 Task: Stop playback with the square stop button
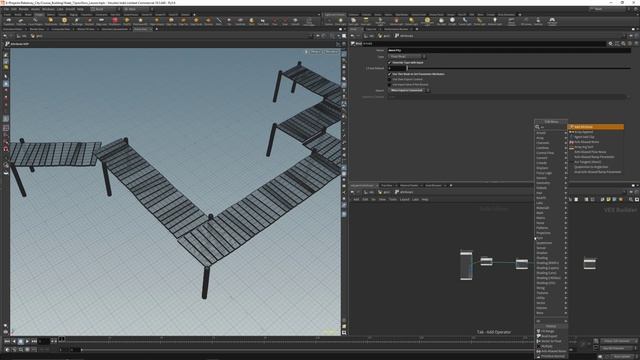(x=20, y=341)
